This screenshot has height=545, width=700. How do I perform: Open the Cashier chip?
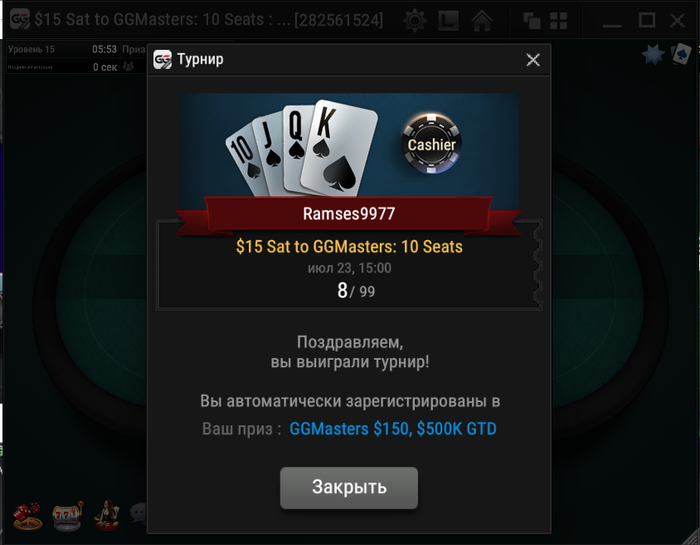click(x=431, y=144)
